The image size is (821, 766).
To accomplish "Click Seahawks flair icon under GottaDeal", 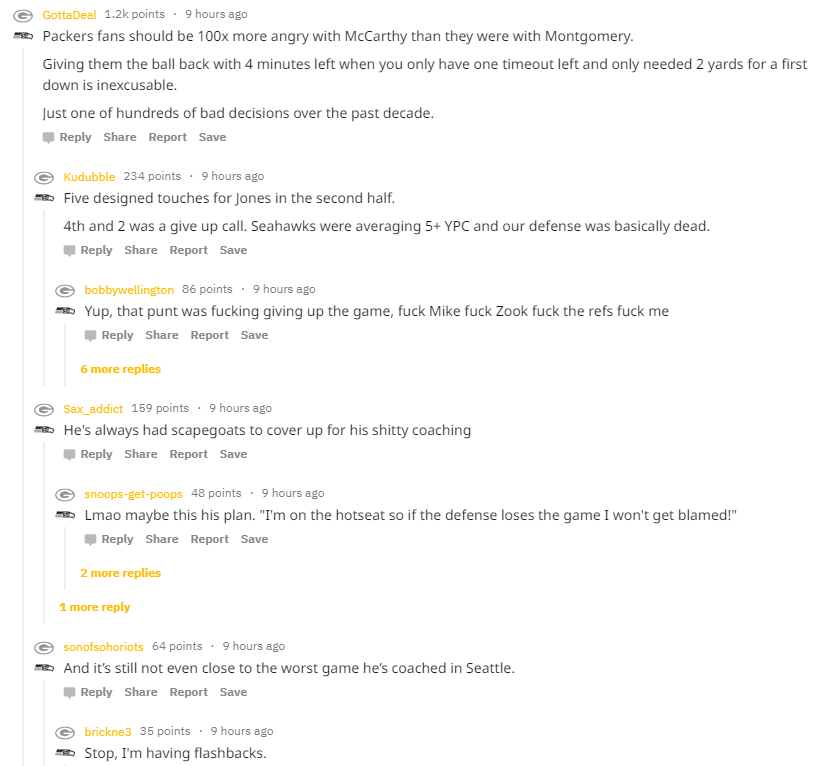I will (23, 36).
